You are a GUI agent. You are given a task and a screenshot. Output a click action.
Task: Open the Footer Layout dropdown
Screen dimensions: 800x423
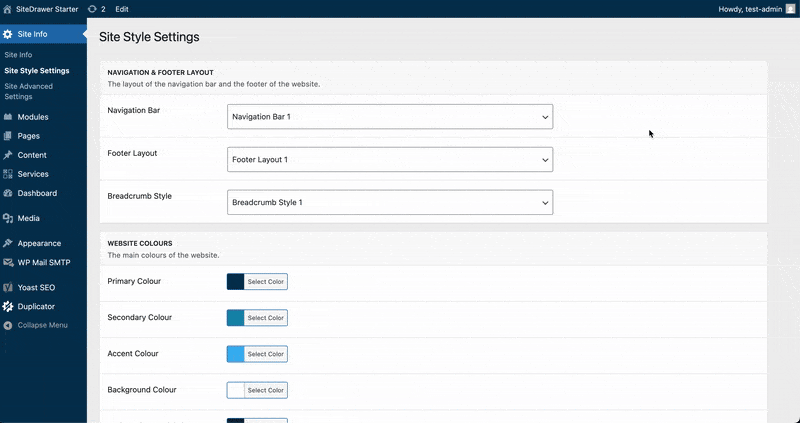[390, 160]
